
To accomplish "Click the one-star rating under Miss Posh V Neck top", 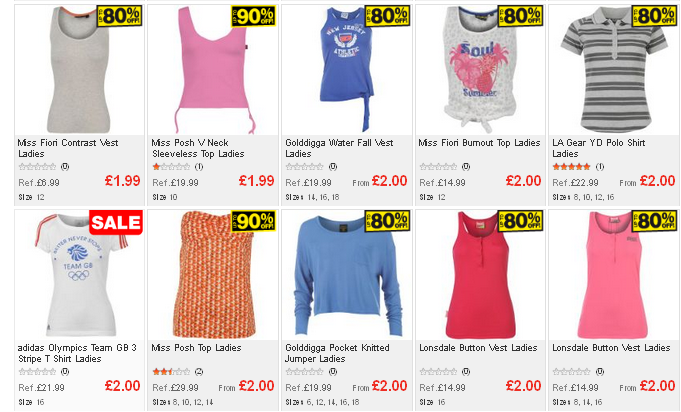I will 171,167.
